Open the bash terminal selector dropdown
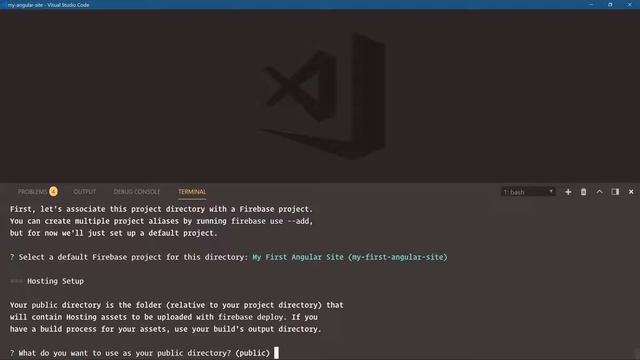640x360 pixels. pos(528,192)
